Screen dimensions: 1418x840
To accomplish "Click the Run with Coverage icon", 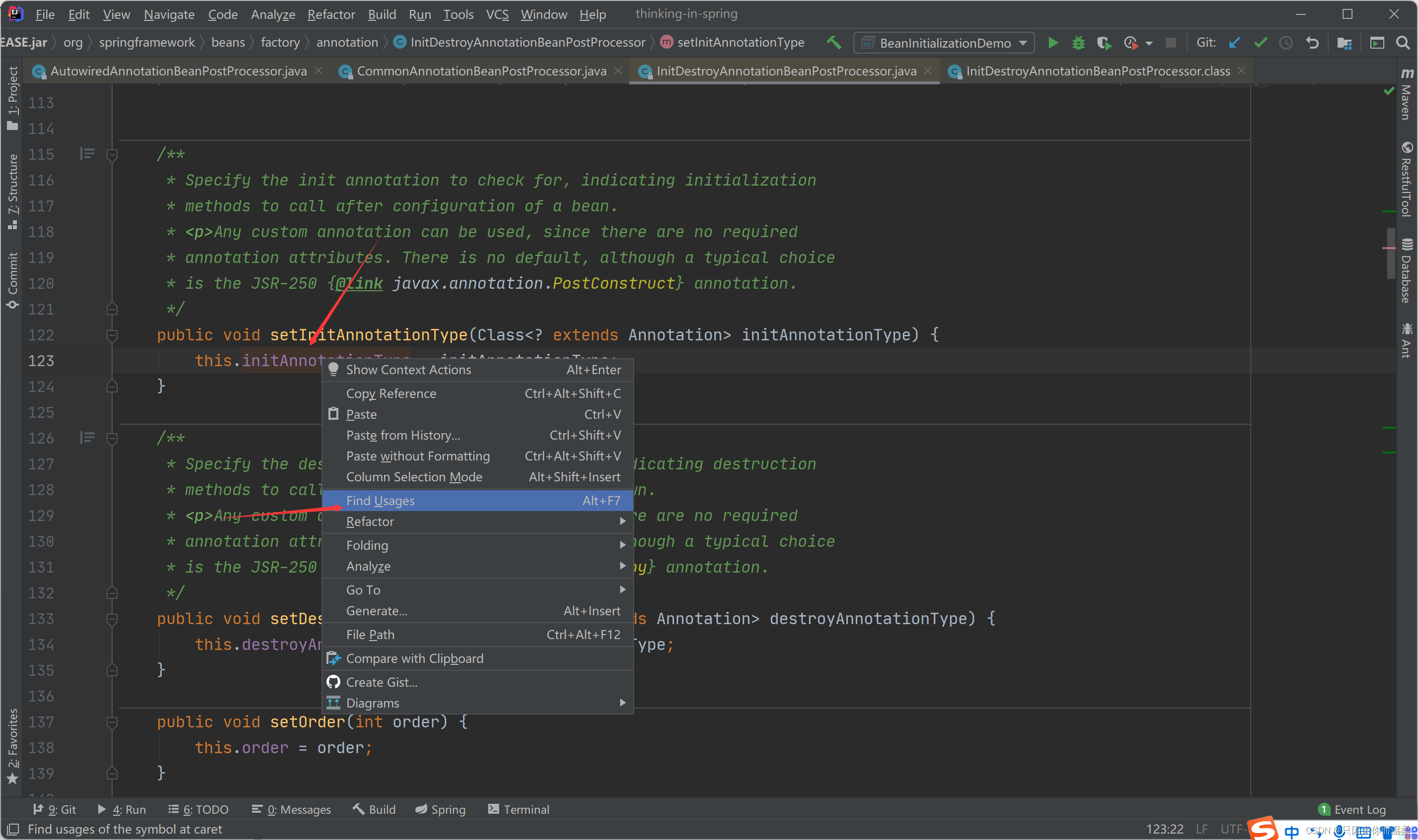I will tap(1104, 43).
